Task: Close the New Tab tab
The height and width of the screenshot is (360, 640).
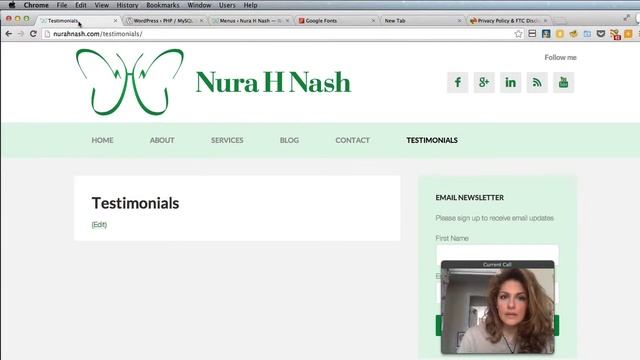Action: [x=459, y=20]
